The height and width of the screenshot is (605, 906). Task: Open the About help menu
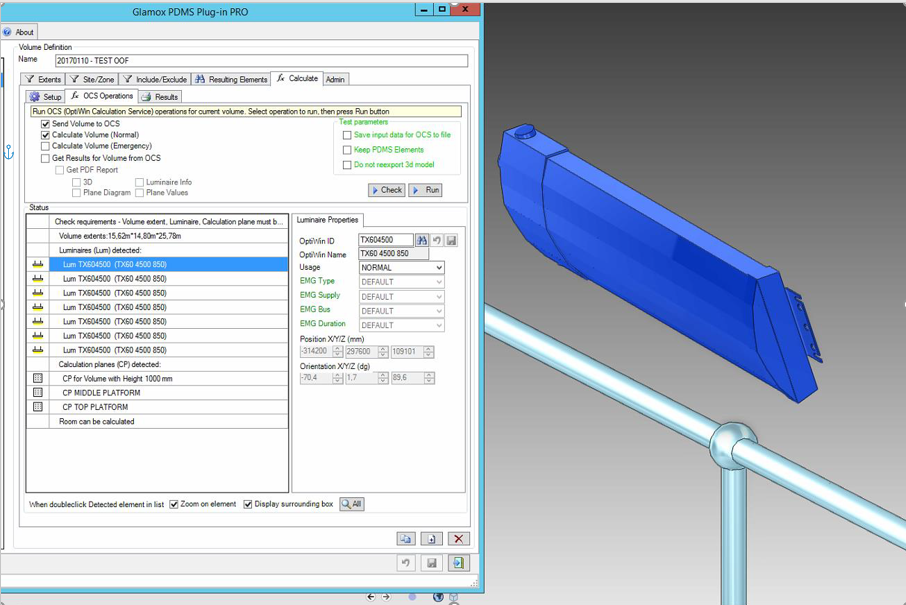(18, 32)
